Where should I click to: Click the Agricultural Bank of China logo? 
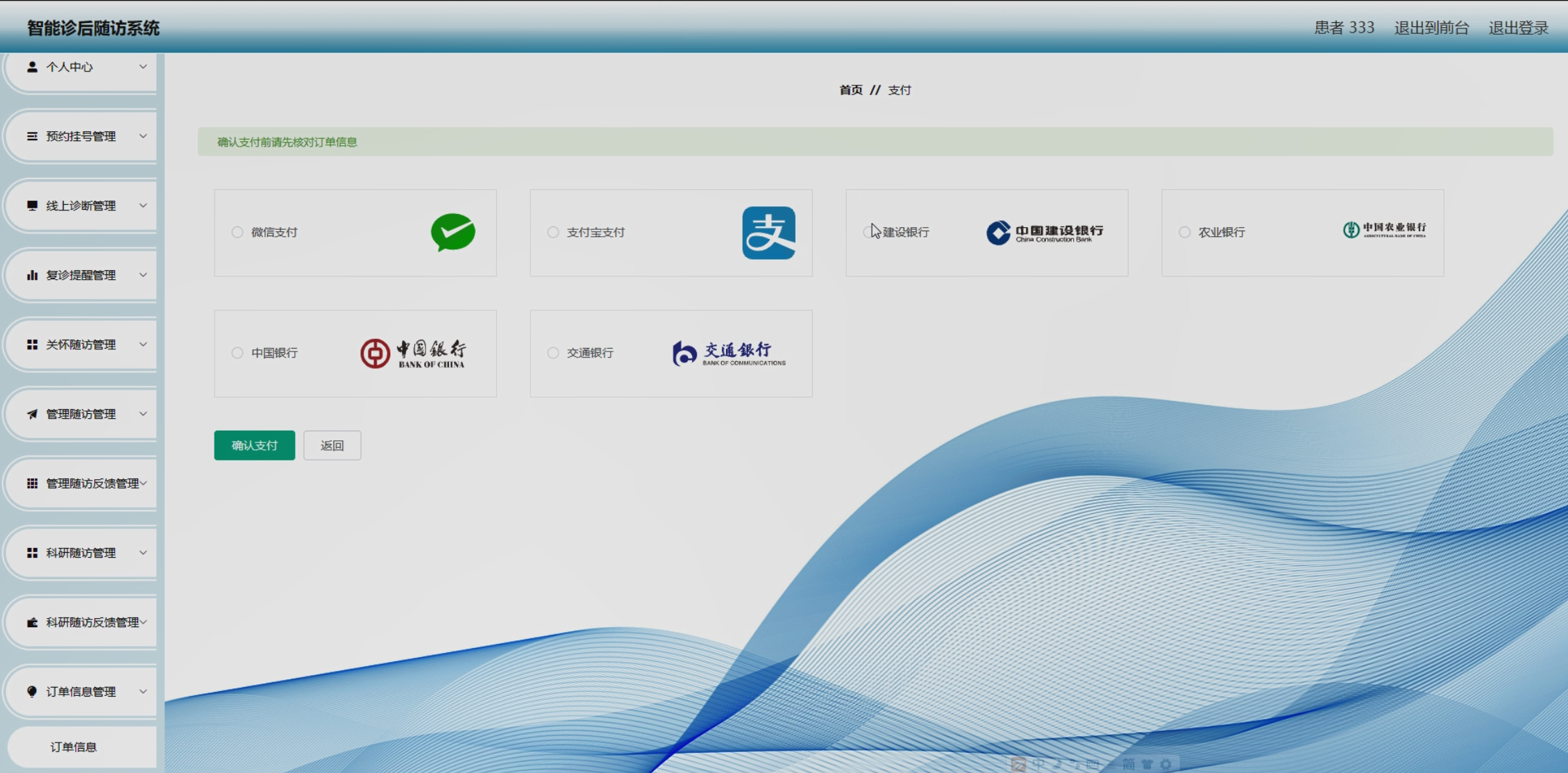point(1384,230)
